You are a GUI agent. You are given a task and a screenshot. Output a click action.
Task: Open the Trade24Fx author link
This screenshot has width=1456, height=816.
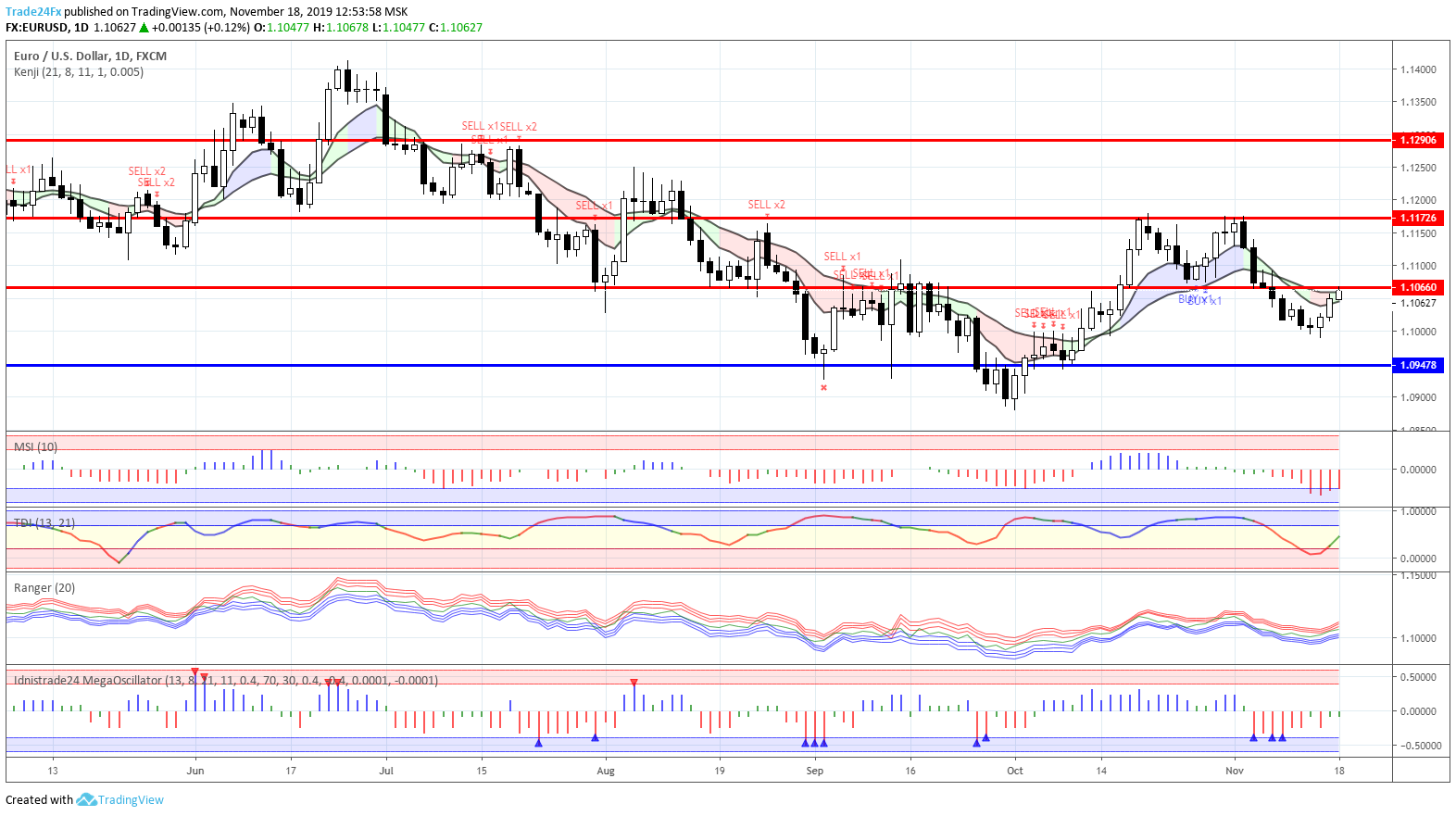tap(33, 12)
